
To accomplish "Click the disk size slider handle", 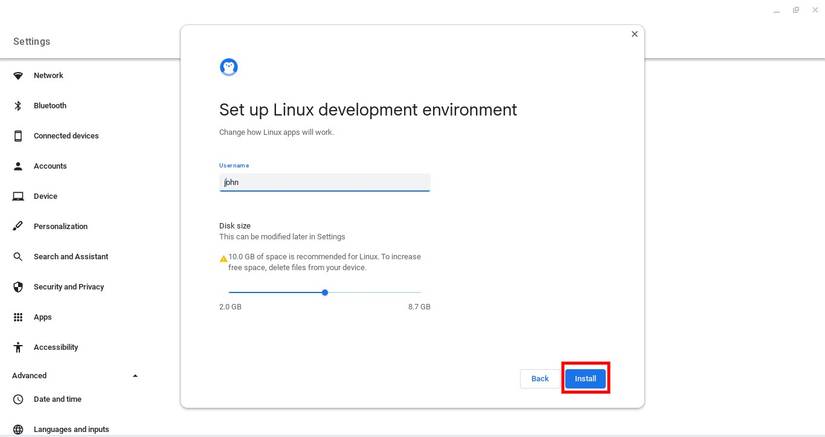I will [x=325, y=292].
